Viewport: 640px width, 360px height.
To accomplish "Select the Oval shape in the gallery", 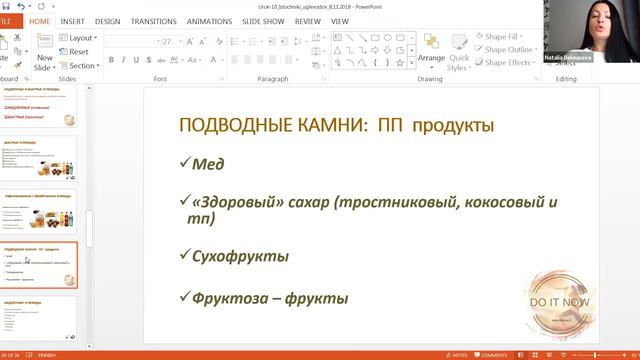I will 388,38.
